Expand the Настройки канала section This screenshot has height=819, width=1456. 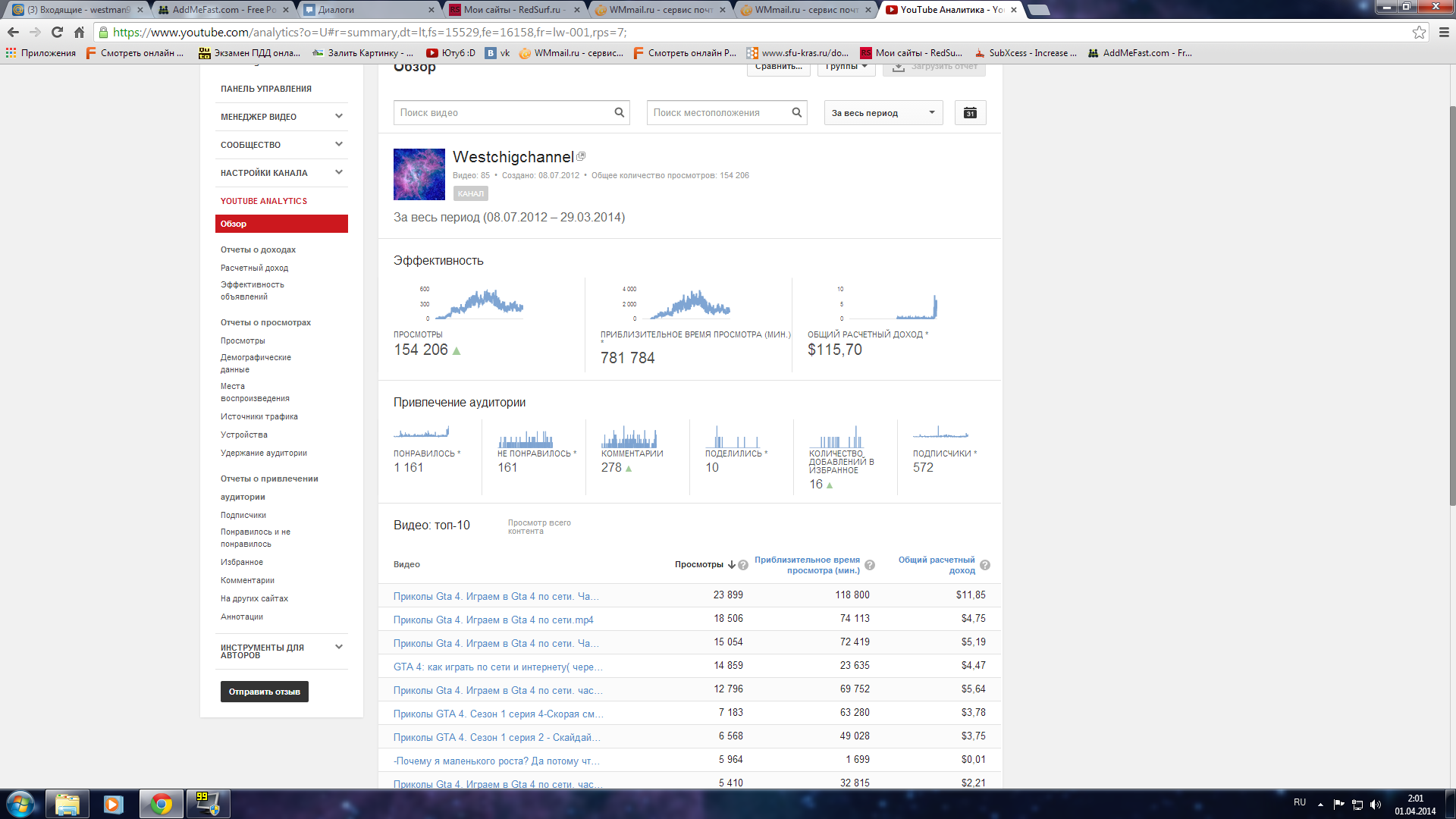pos(339,172)
